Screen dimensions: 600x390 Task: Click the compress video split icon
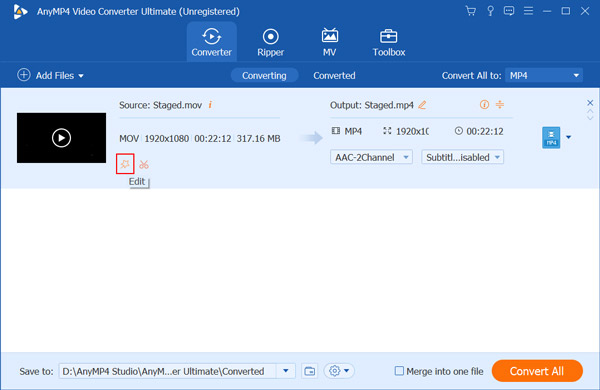500,104
